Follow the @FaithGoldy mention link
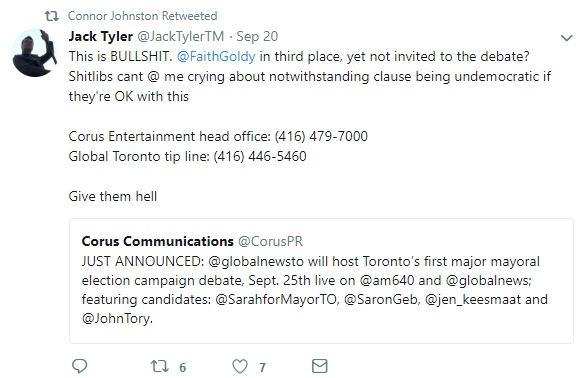Screen dimensions: 582x378 click(x=216, y=56)
